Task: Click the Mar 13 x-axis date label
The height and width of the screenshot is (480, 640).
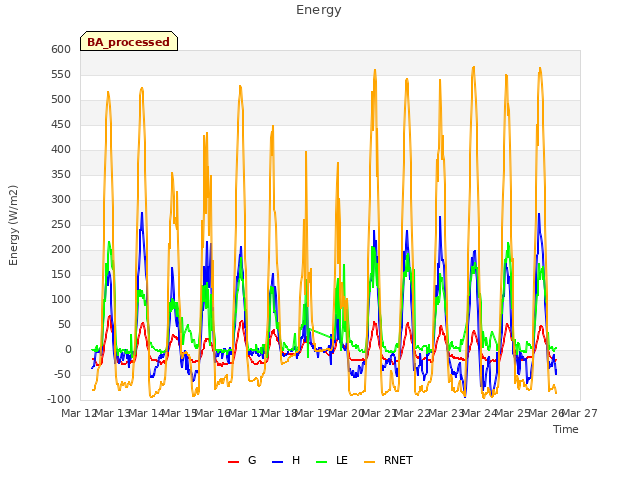Action: (112, 413)
